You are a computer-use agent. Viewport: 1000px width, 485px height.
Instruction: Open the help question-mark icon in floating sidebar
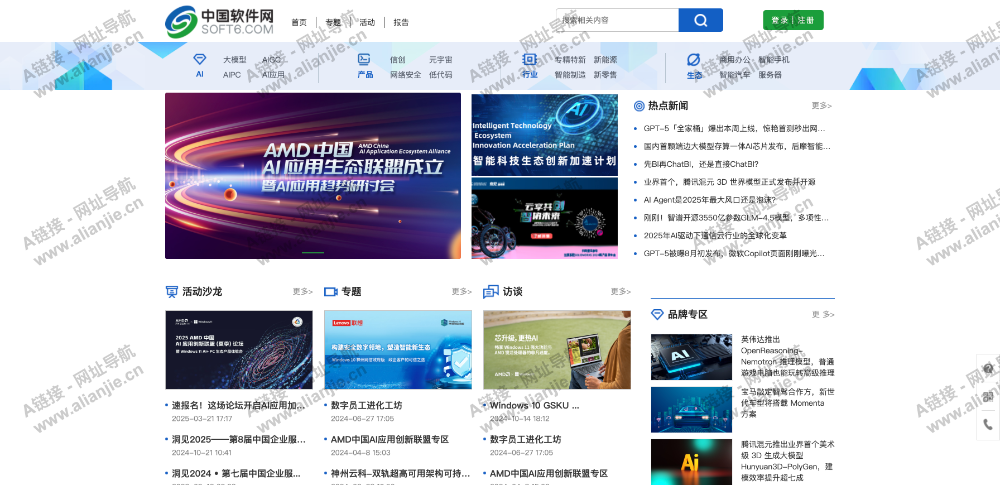(988, 368)
